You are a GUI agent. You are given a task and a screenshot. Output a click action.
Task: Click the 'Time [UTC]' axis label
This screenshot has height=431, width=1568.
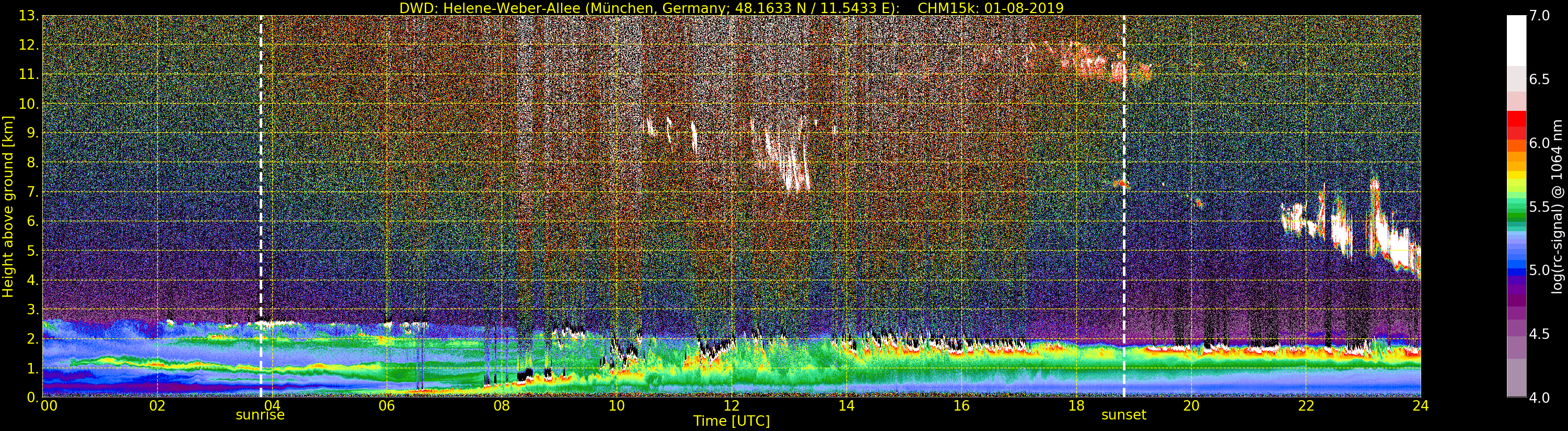coord(731,421)
